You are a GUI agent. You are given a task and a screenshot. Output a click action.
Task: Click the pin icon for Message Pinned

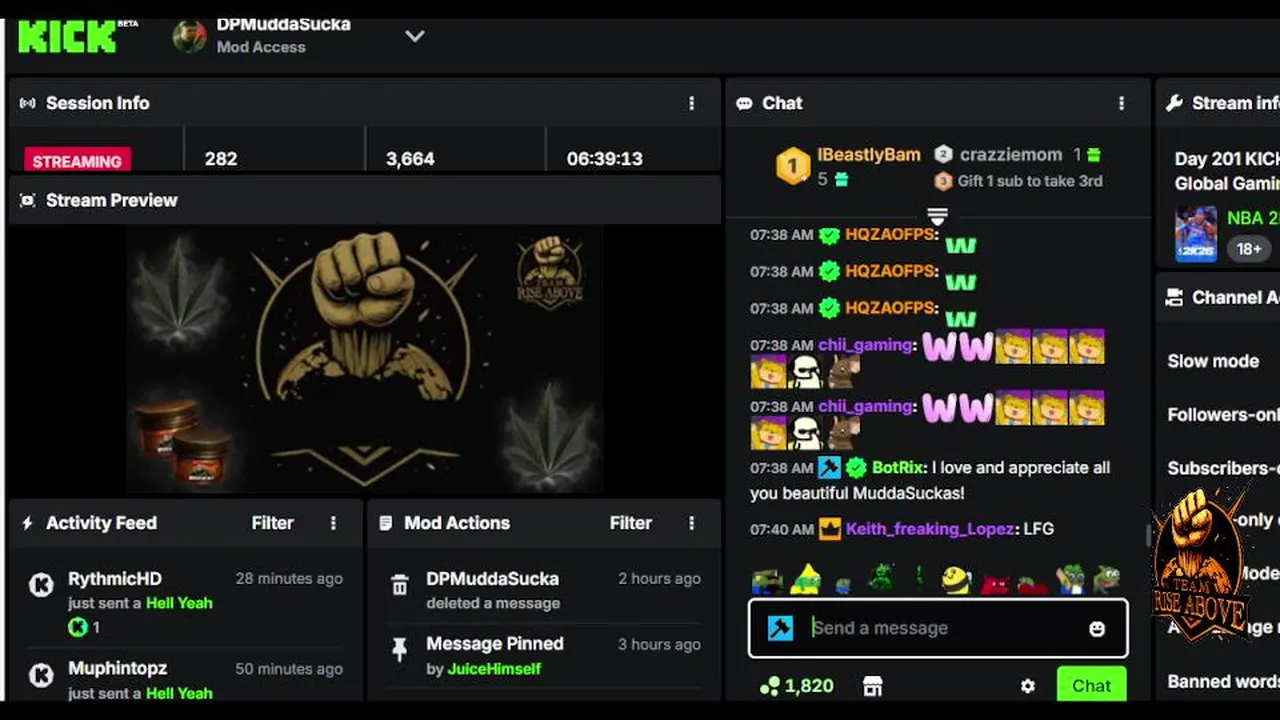coord(399,650)
